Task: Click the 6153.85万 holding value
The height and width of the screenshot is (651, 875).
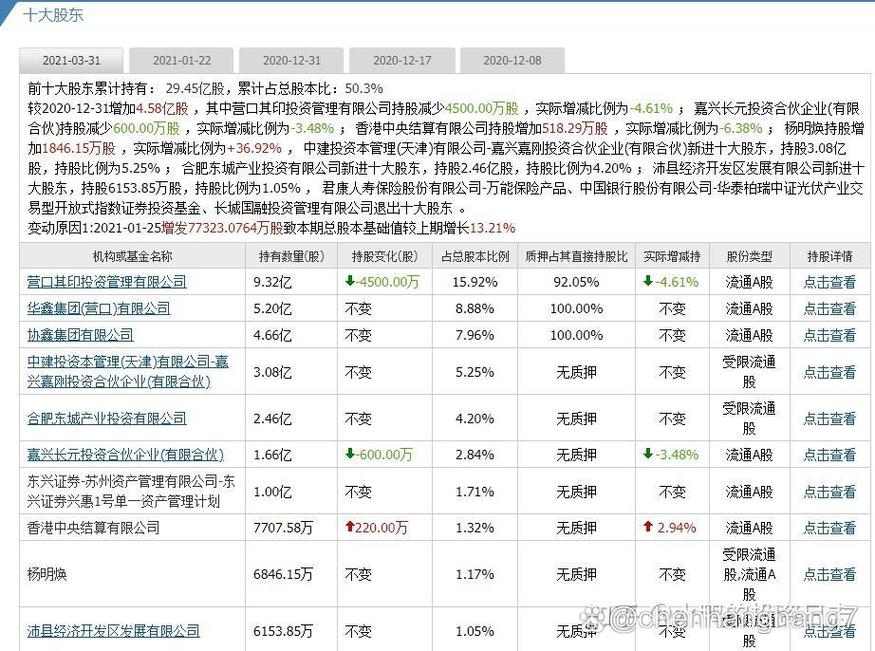Action: coord(283,631)
